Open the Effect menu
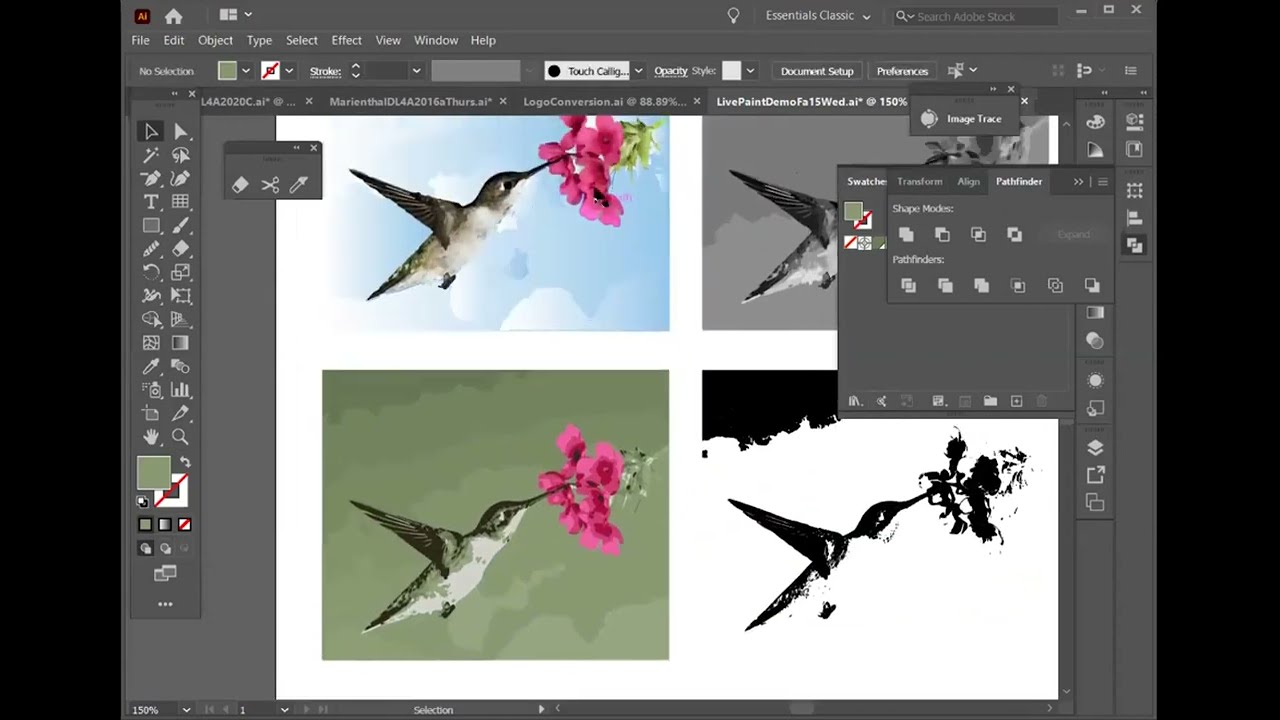The width and height of the screenshot is (1280, 720). point(347,40)
